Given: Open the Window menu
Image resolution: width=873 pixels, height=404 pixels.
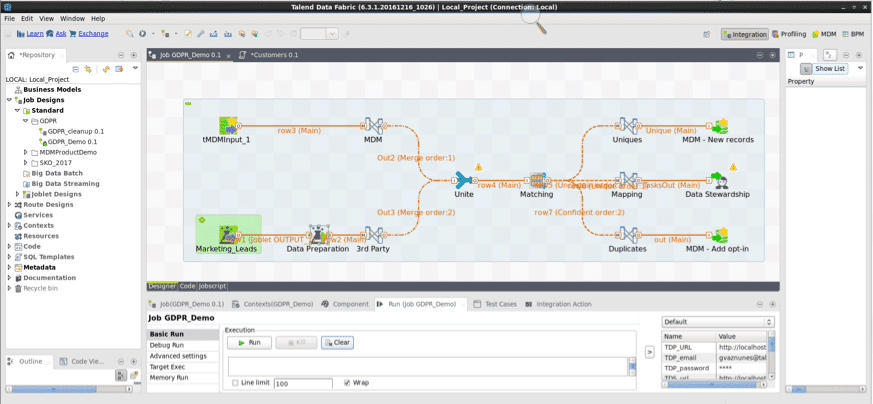Looking at the screenshot, I should [x=72, y=18].
